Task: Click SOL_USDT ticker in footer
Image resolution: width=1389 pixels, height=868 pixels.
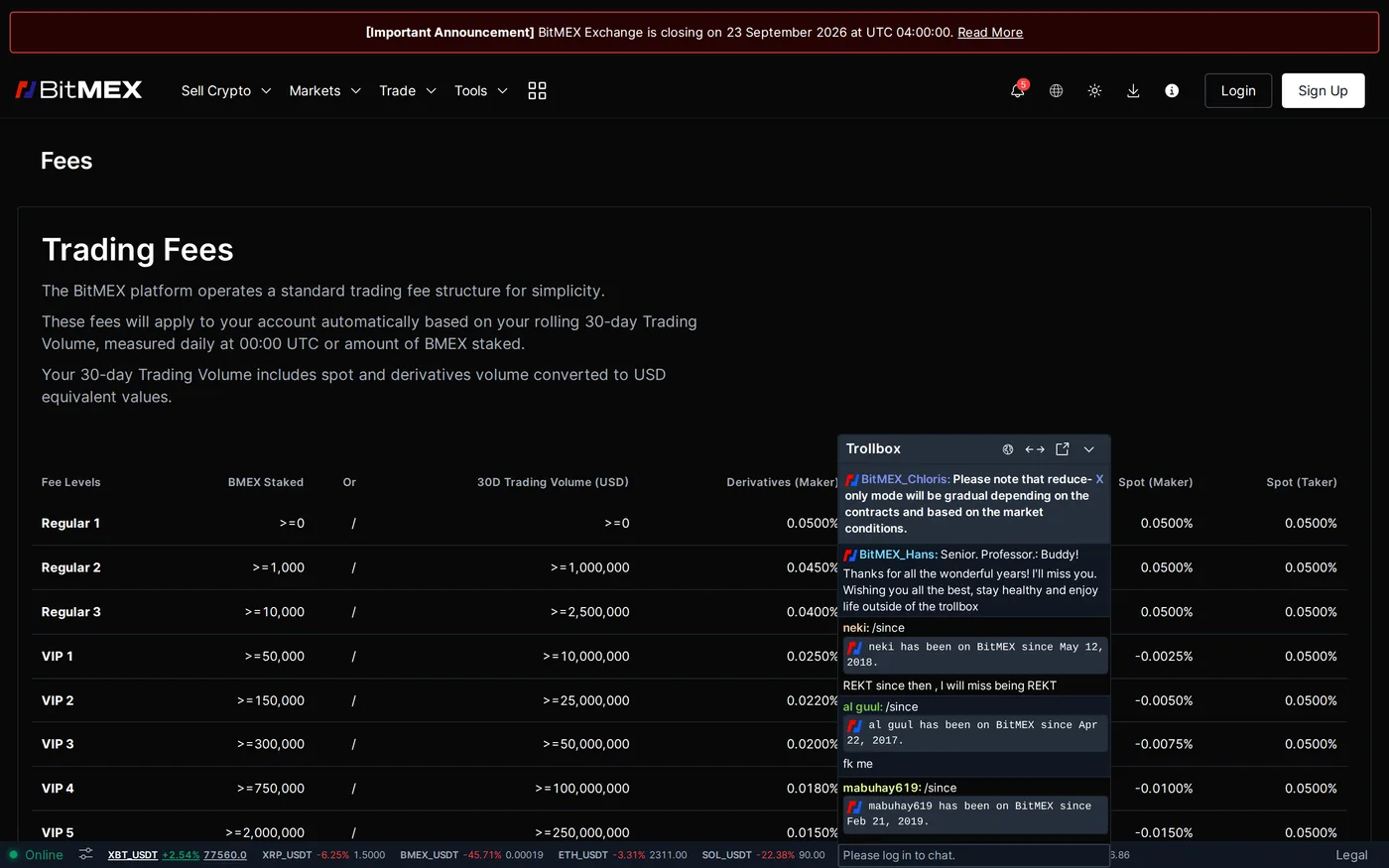Action: 763,855
